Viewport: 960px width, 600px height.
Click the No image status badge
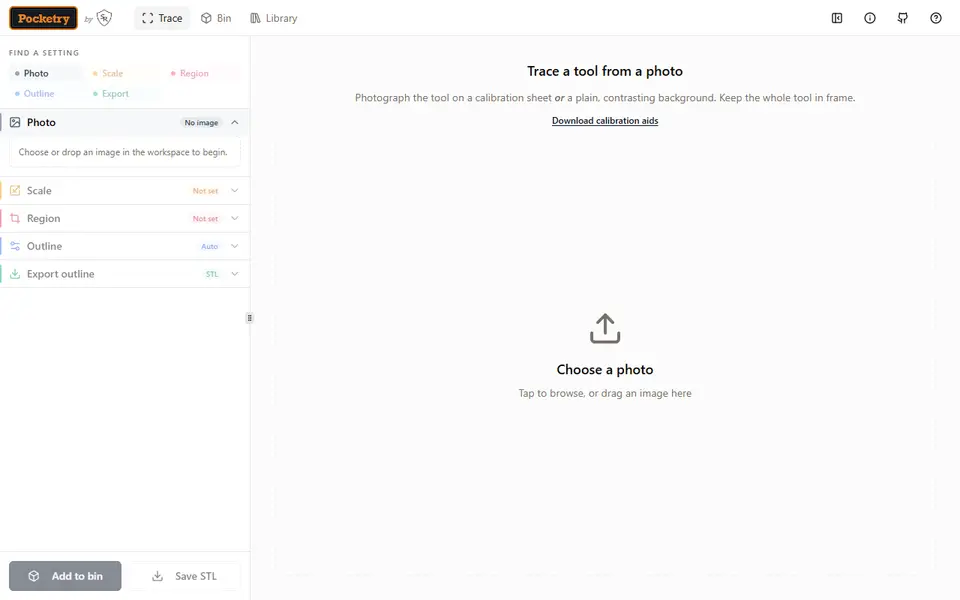click(x=201, y=122)
